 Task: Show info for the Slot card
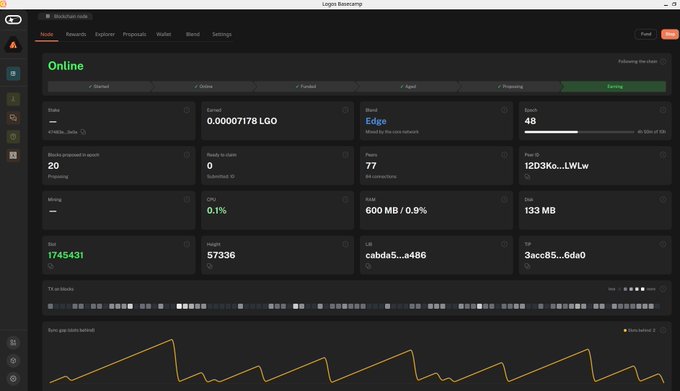(186, 244)
